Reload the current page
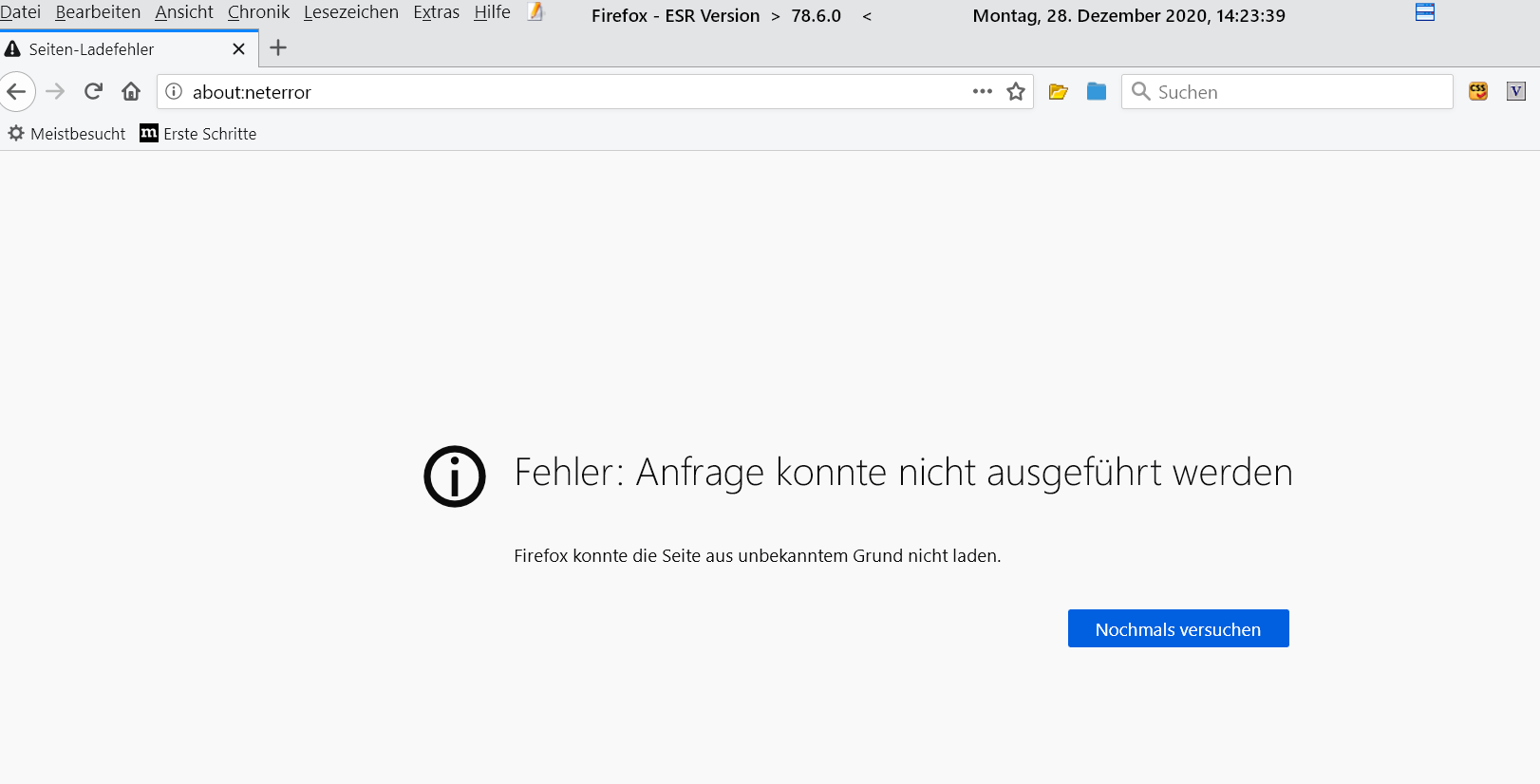Viewport: 1540px width, 784px height. 93,92
